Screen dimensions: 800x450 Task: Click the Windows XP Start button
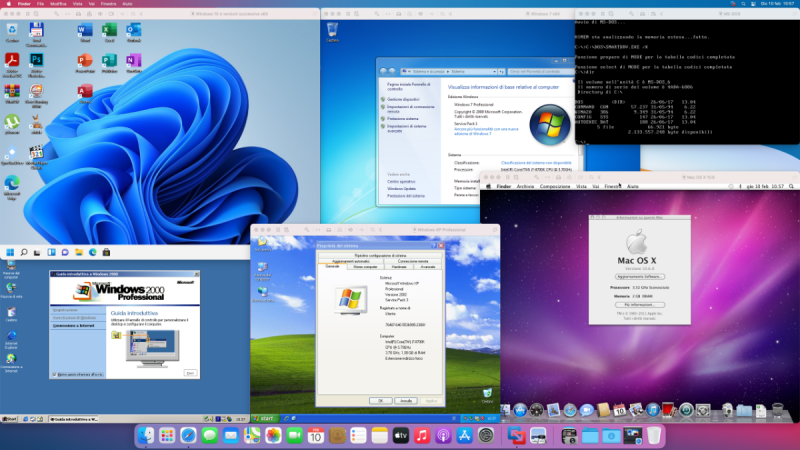tap(266, 416)
